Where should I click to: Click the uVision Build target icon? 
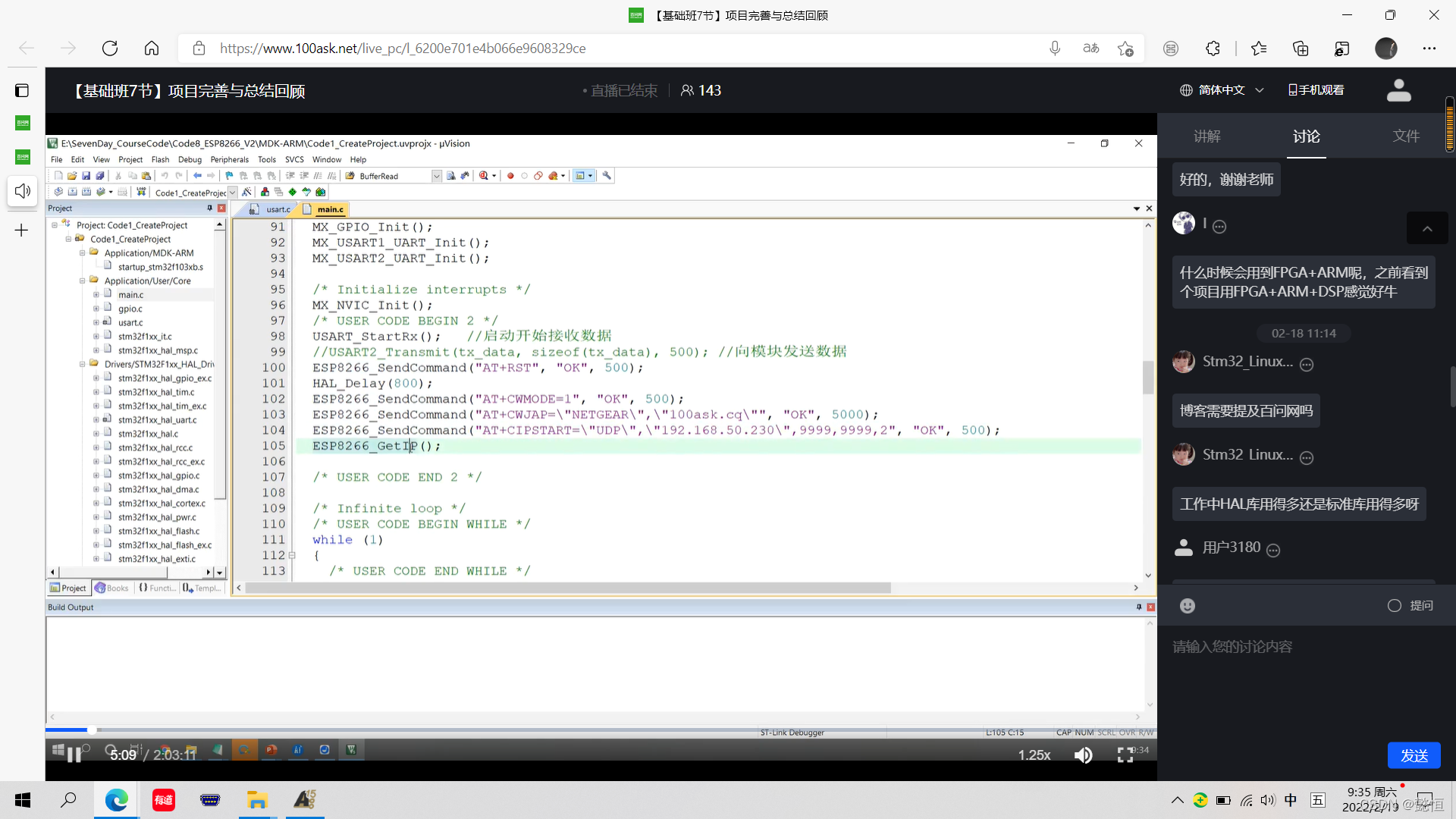click(72, 193)
